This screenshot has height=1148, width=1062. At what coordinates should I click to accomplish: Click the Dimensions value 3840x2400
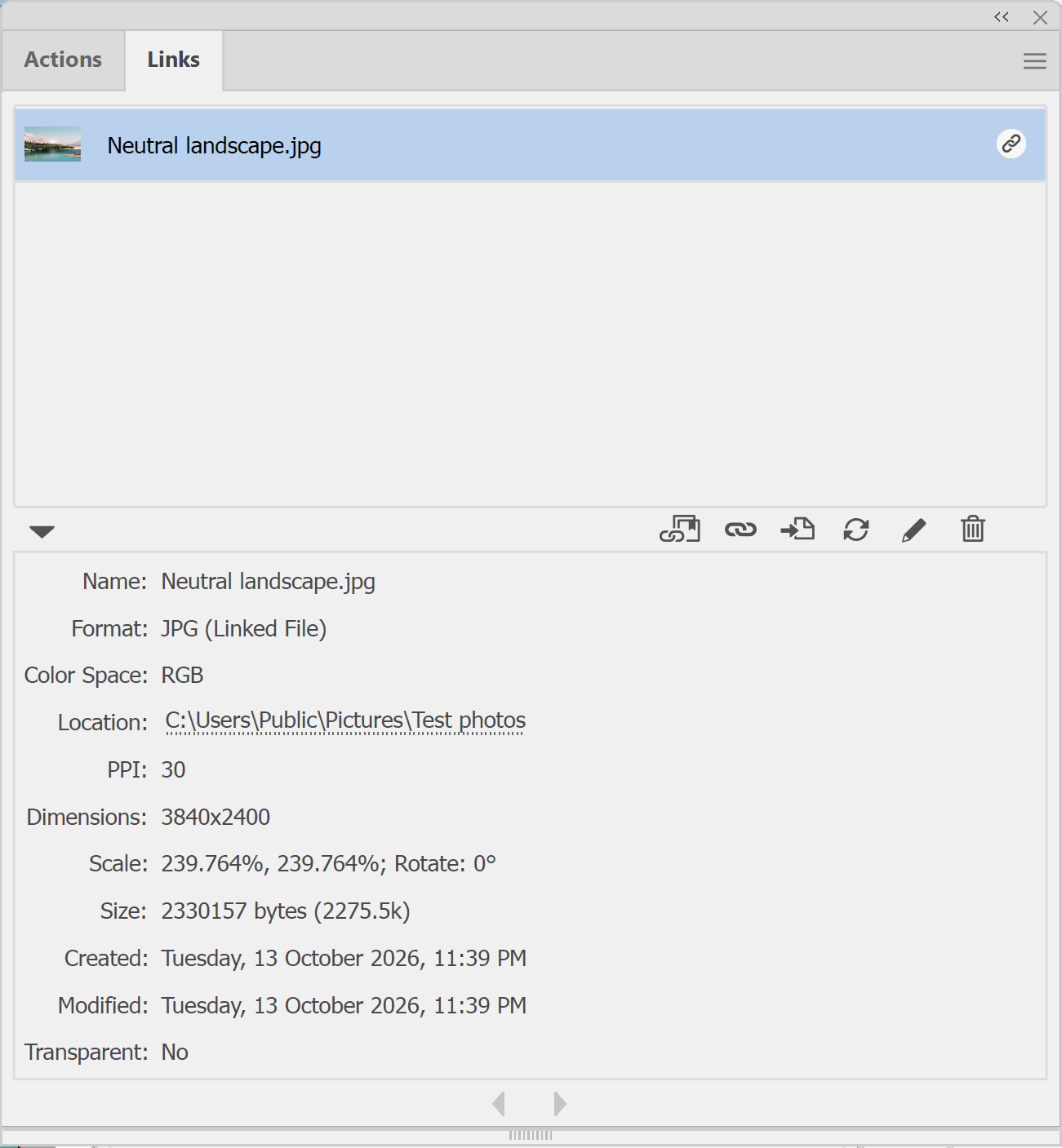click(x=216, y=818)
